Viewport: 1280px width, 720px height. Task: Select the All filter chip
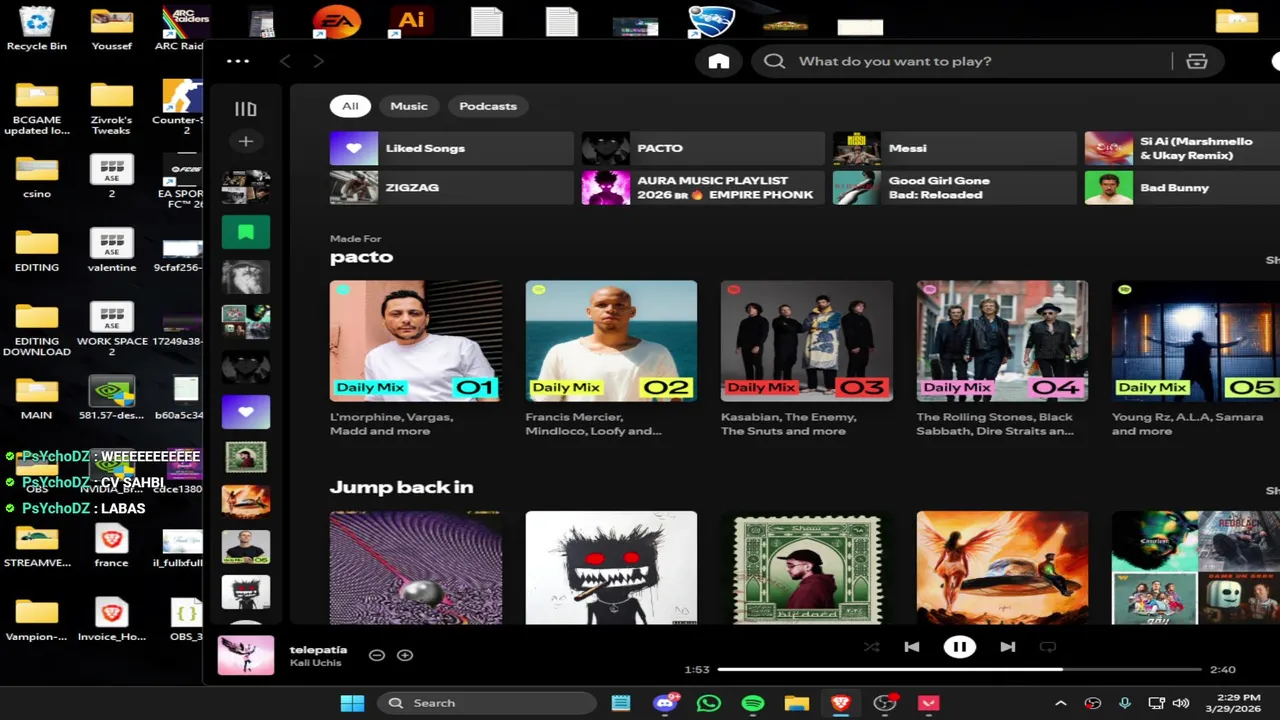[x=350, y=106]
